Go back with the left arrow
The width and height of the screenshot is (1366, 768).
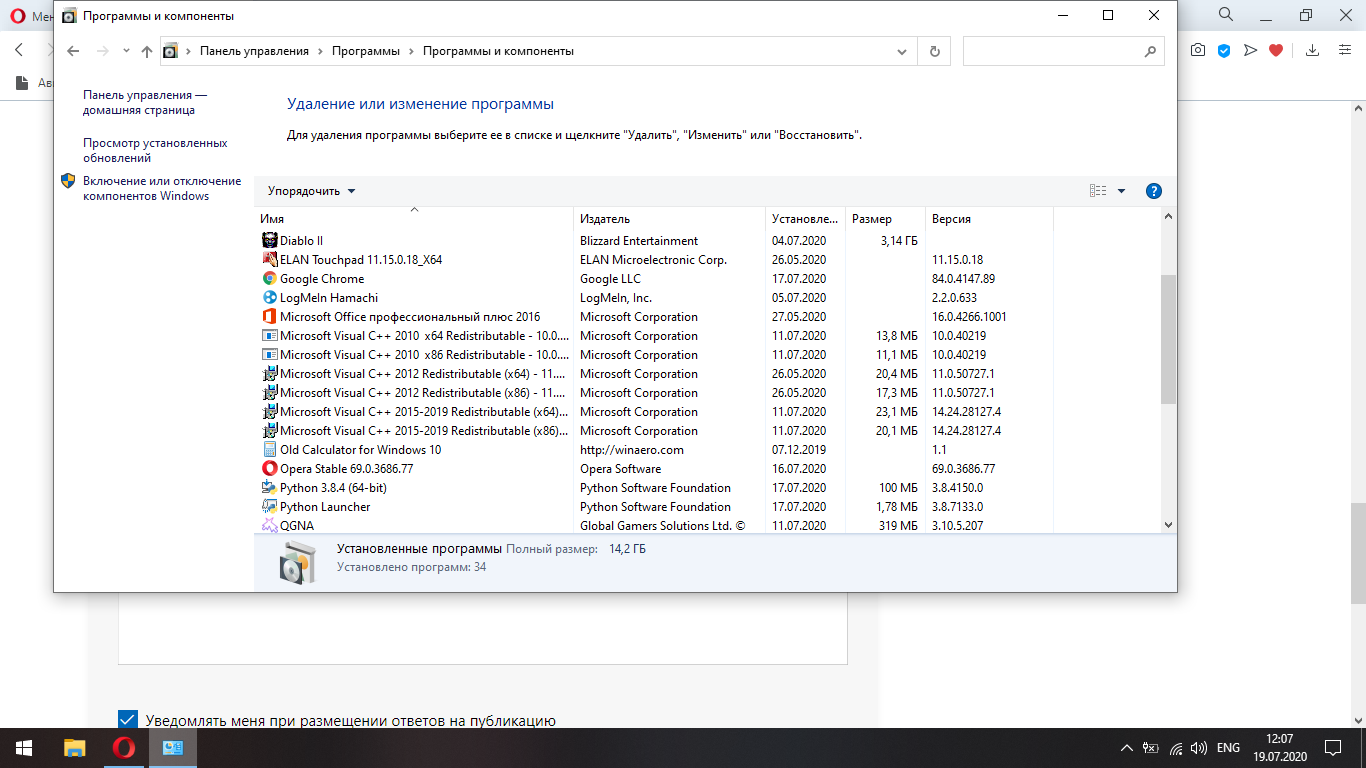tap(72, 51)
